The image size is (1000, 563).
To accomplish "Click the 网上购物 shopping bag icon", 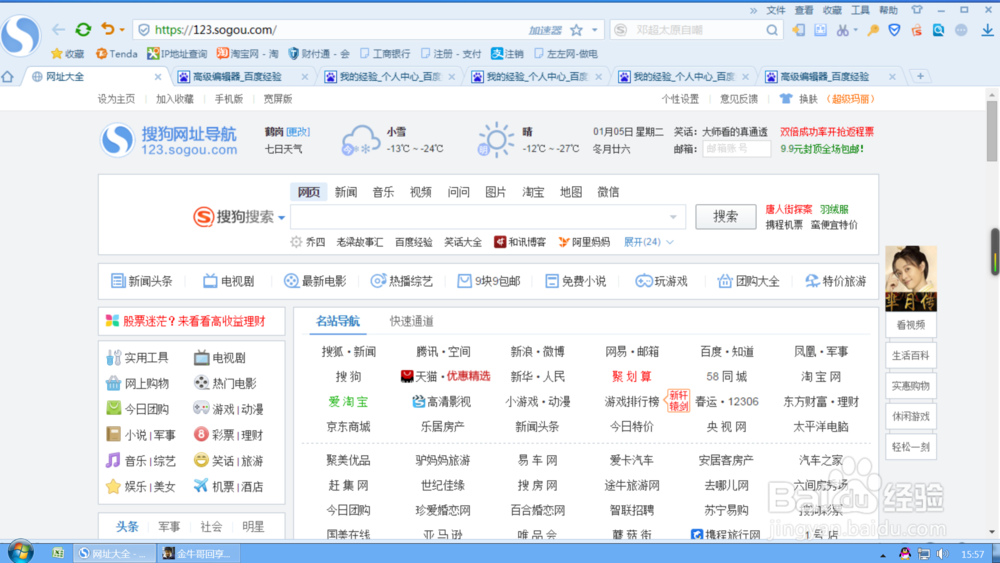I will pyautogui.click(x=114, y=383).
